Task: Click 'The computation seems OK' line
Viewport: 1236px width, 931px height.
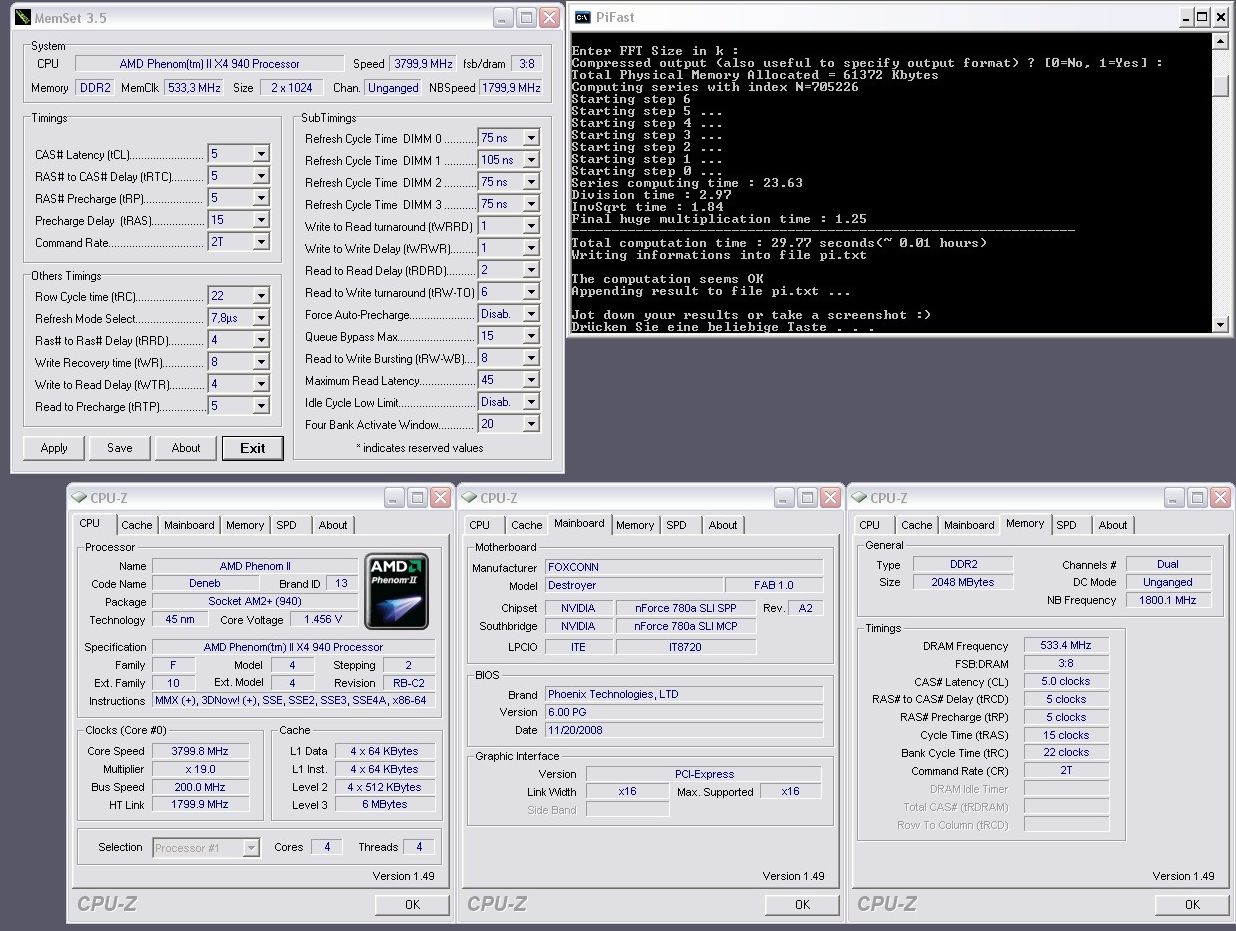Action: click(x=669, y=279)
